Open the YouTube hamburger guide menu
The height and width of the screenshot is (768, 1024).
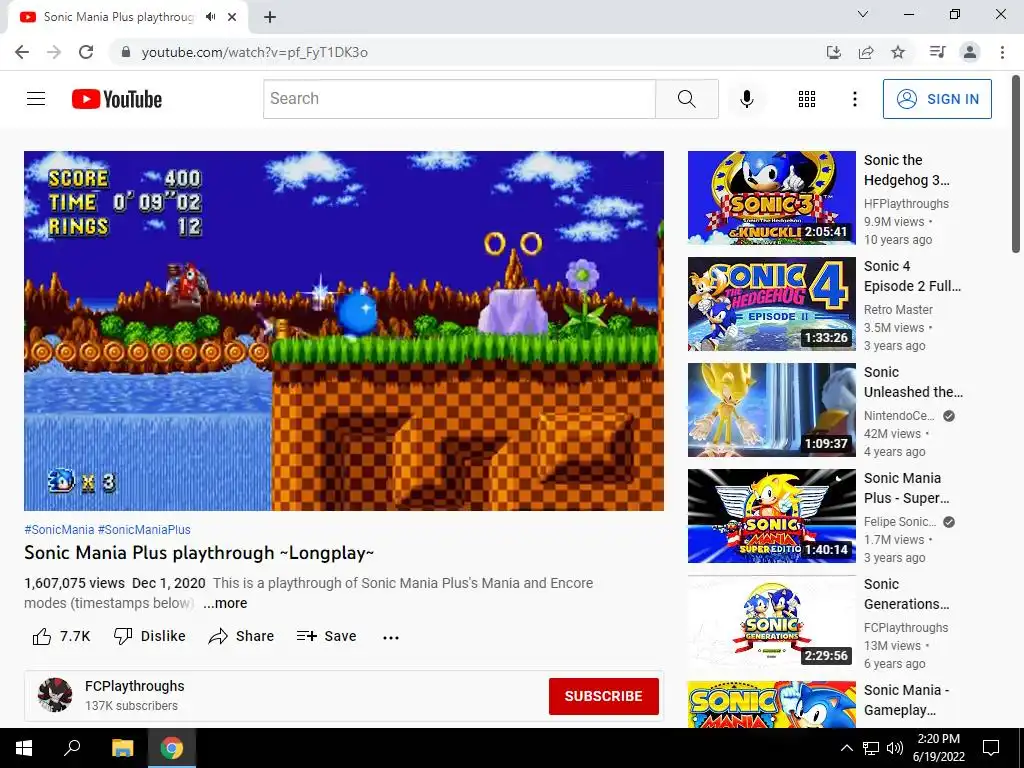pyautogui.click(x=36, y=99)
